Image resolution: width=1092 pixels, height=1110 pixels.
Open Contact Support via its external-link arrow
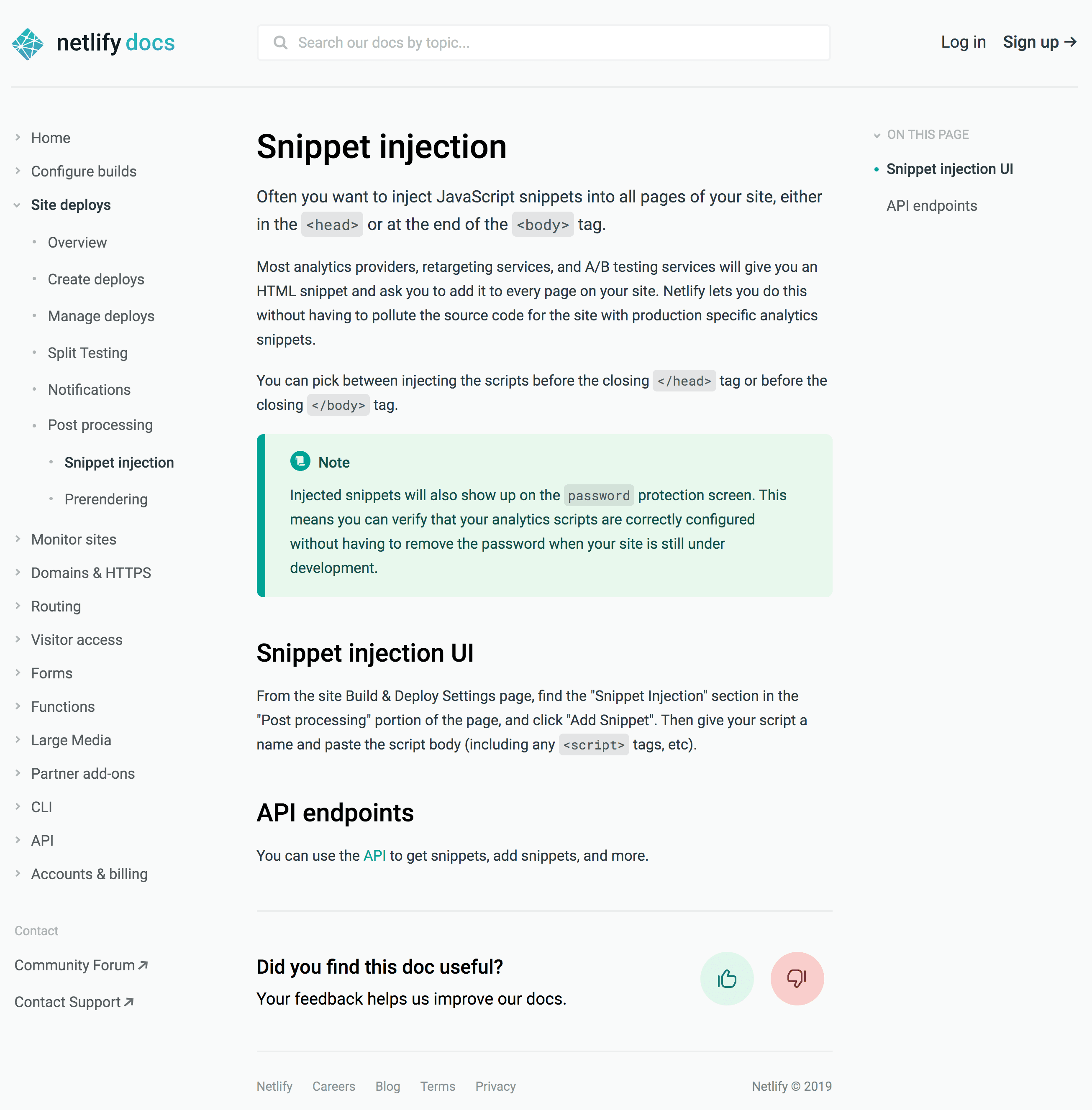pyautogui.click(x=128, y=1001)
